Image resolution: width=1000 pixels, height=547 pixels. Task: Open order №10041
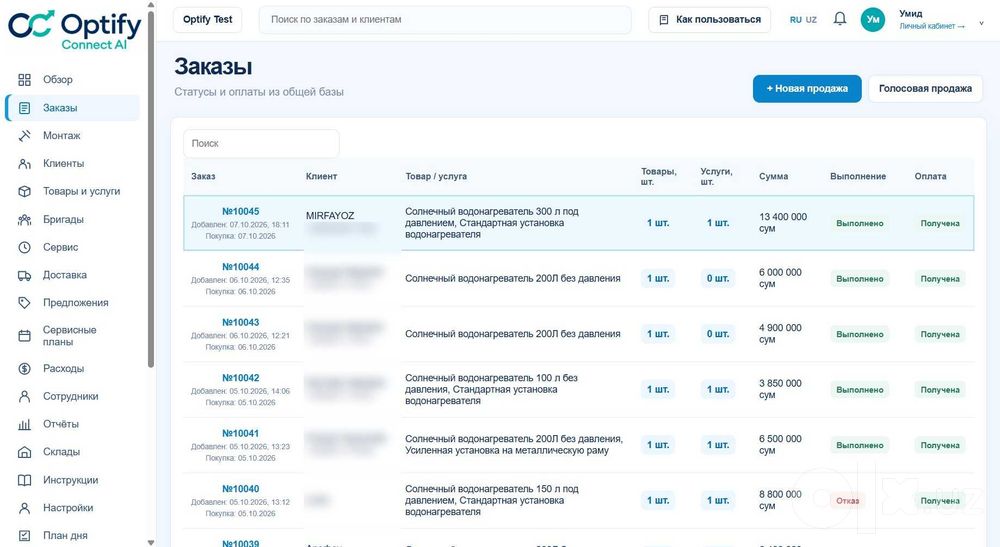240,434
